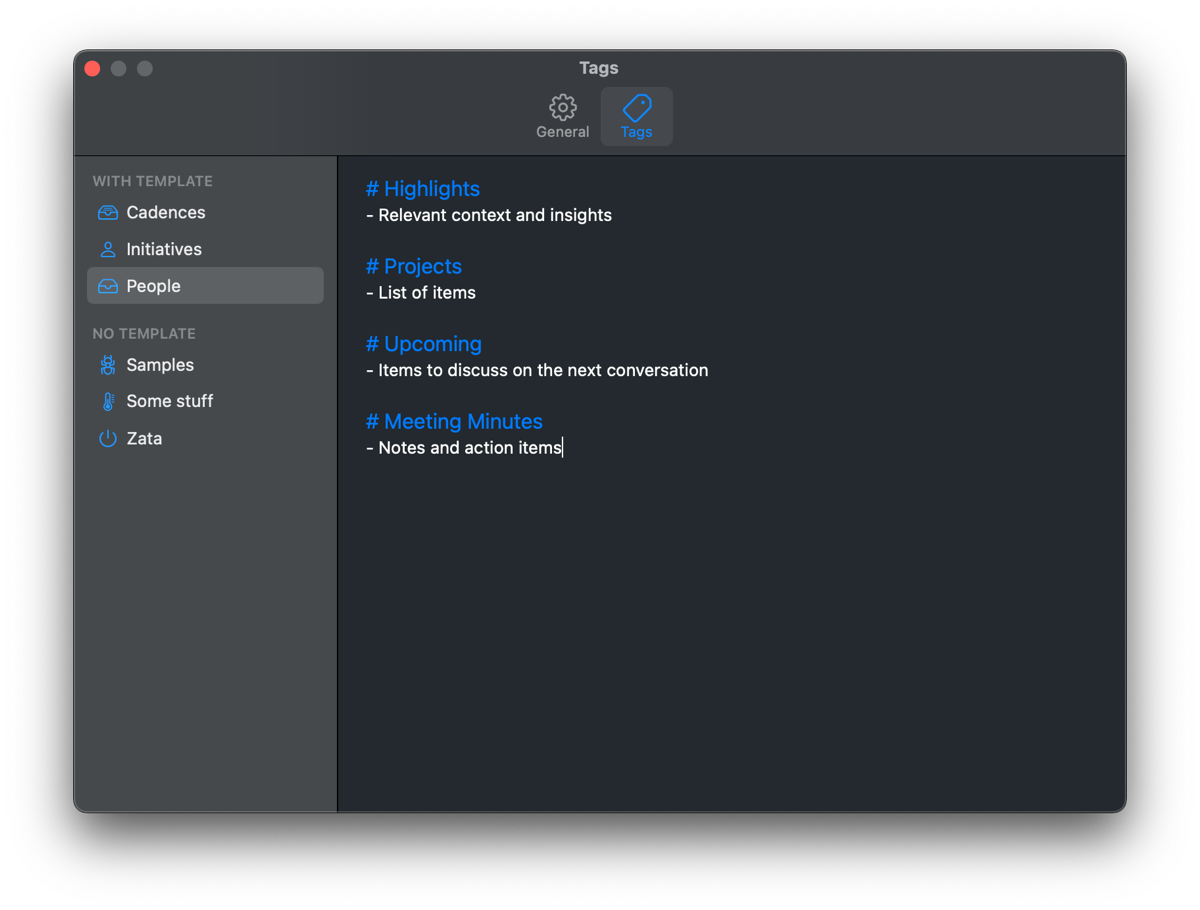Click the WITH TEMPLATE section header

tap(153, 181)
